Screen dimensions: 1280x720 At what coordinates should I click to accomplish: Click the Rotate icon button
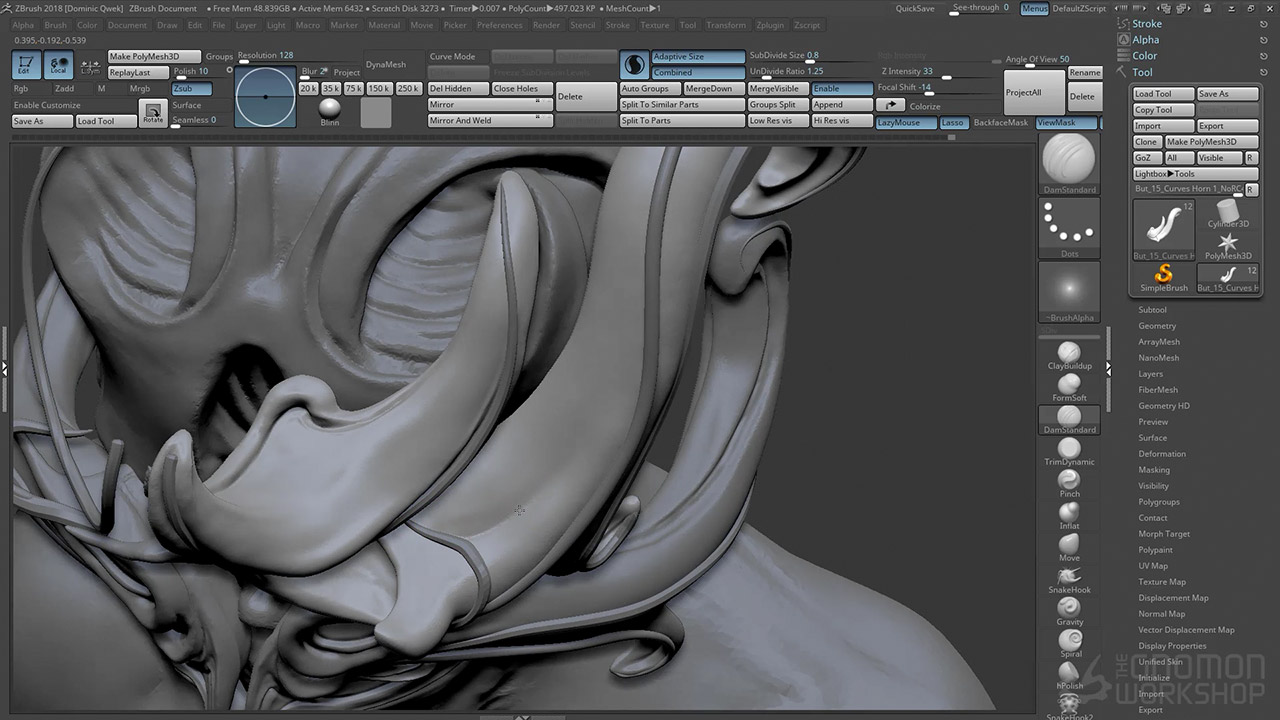tap(152, 113)
